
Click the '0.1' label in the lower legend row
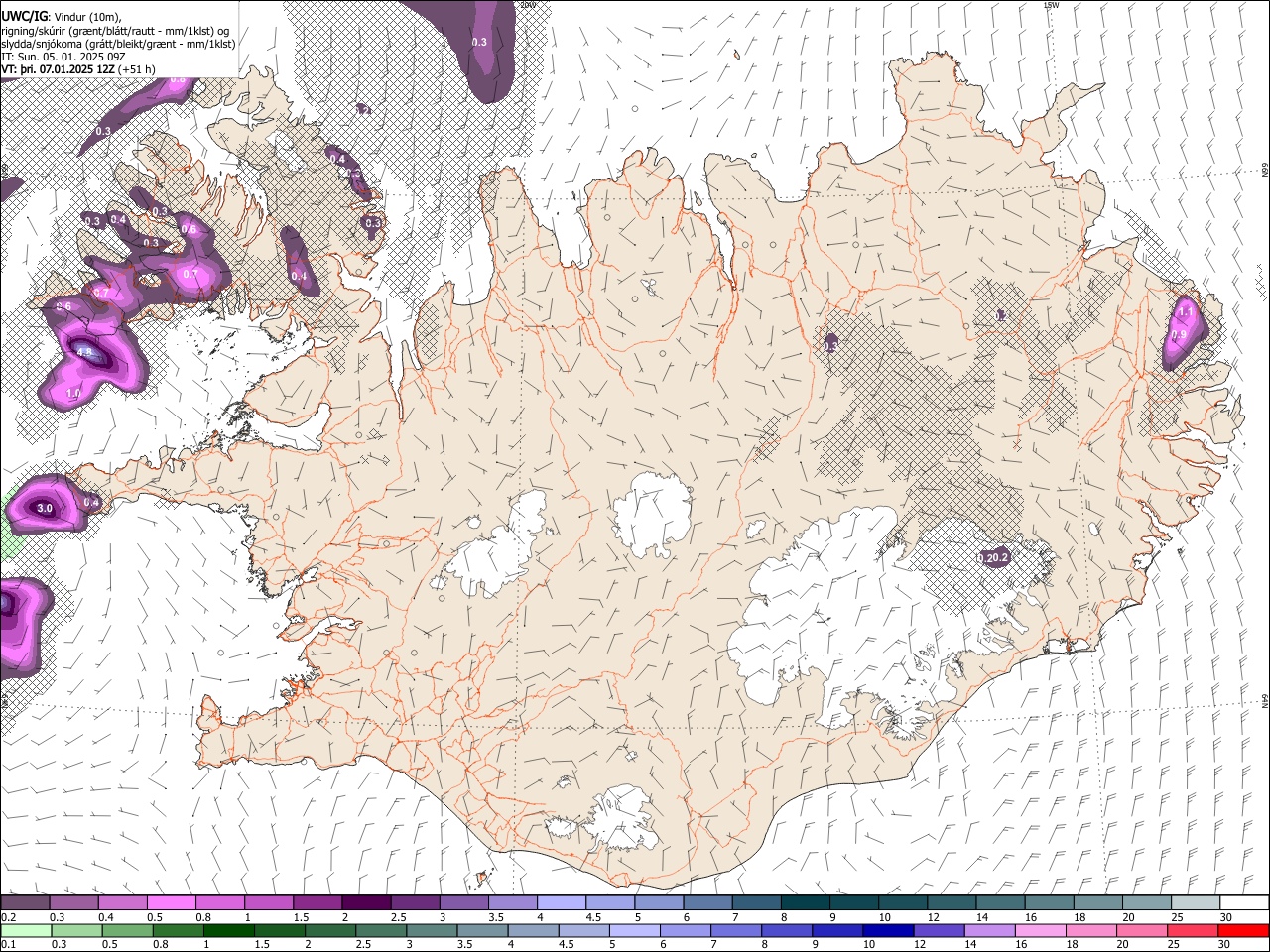(9, 944)
